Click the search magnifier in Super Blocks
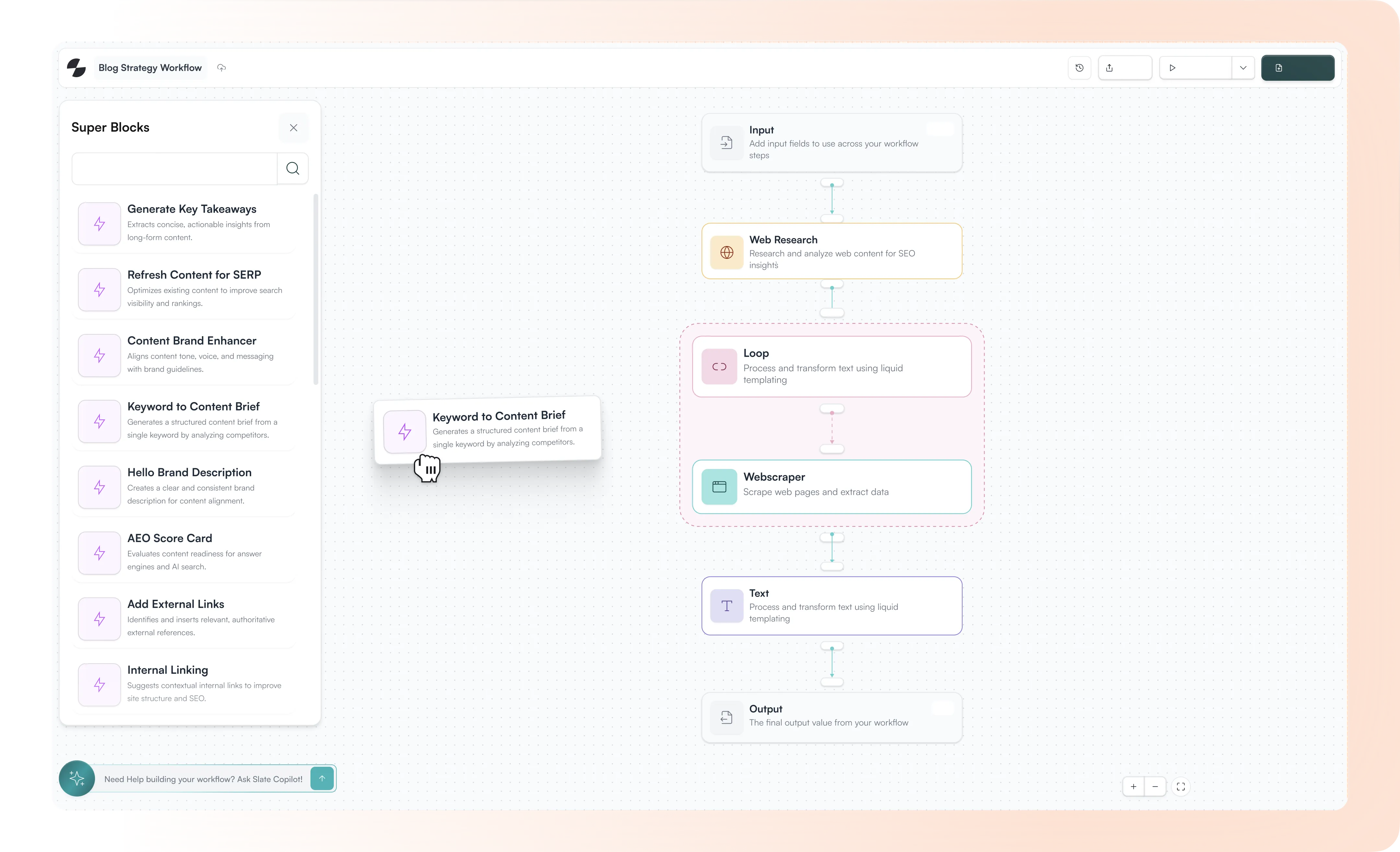 click(293, 168)
